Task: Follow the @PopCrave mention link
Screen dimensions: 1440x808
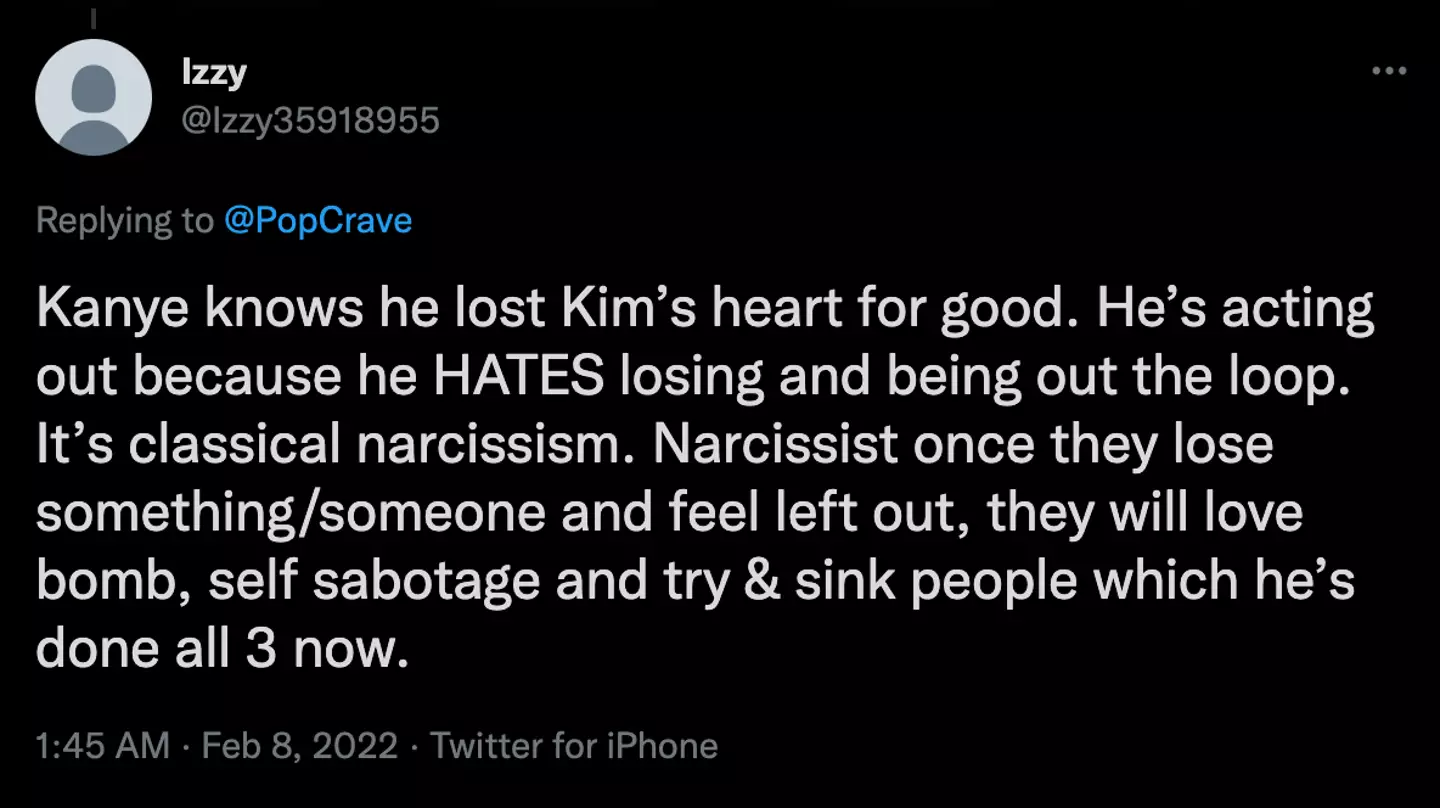Action: 318,220
